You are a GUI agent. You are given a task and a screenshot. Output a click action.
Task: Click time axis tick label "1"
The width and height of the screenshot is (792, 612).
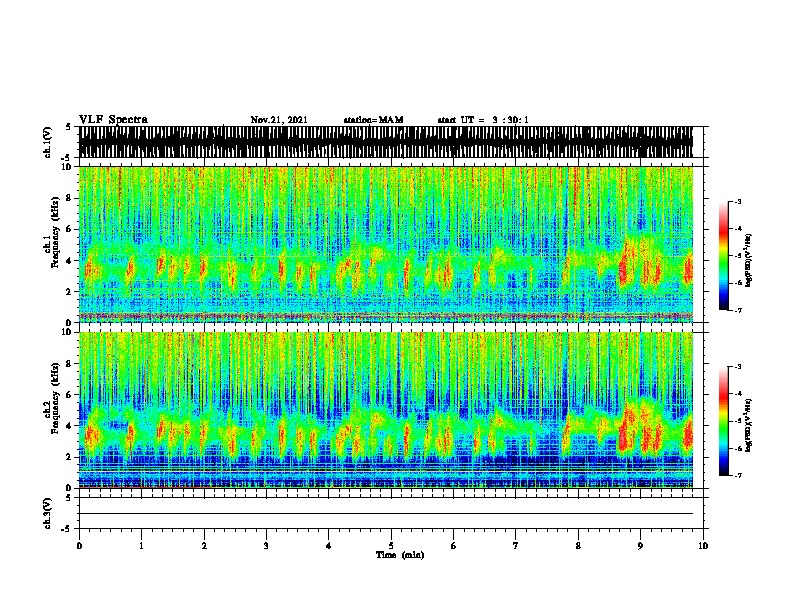pyautogui.click(x=141, y=545)
